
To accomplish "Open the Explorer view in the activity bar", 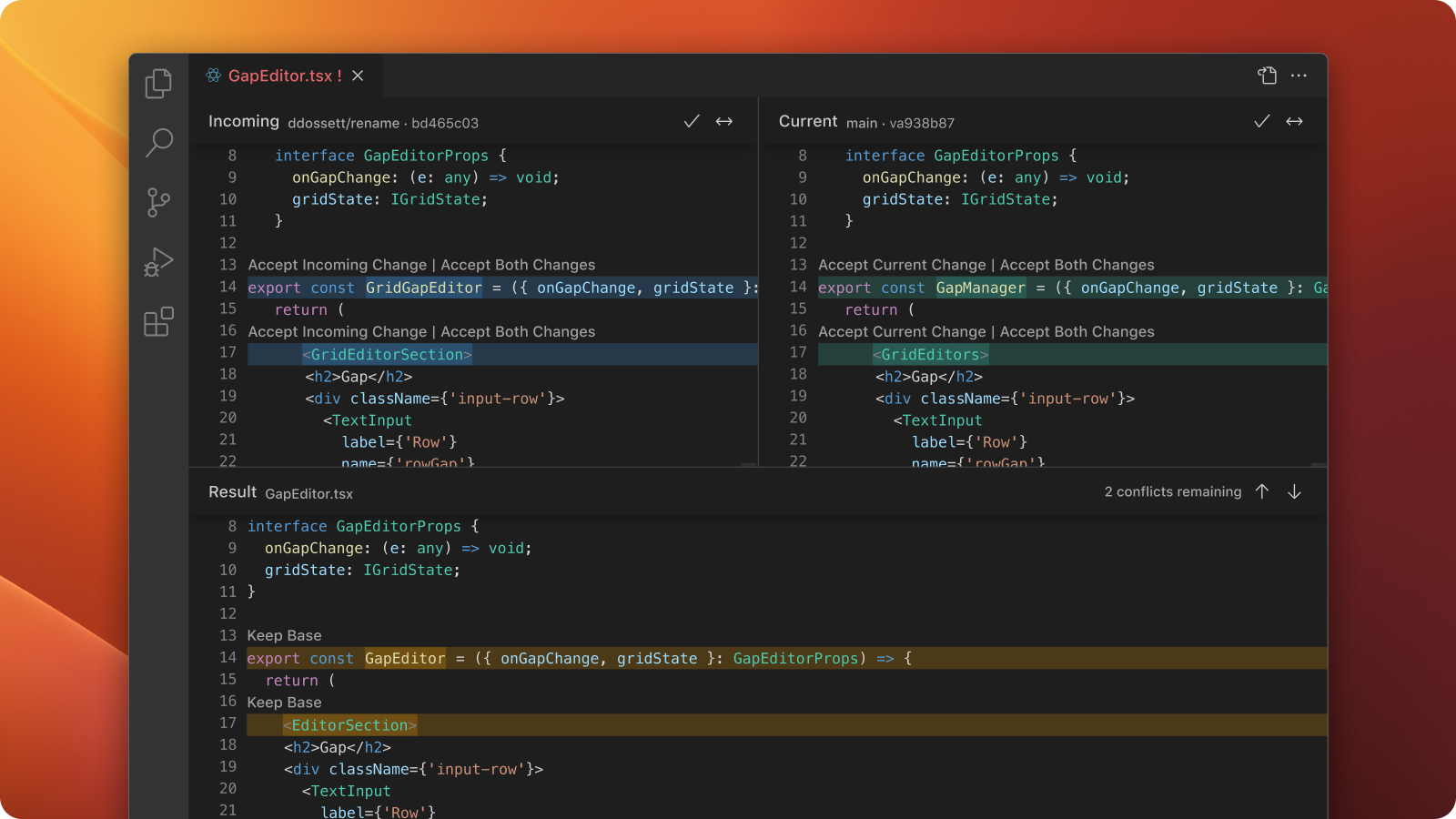I will click(158, 83).
